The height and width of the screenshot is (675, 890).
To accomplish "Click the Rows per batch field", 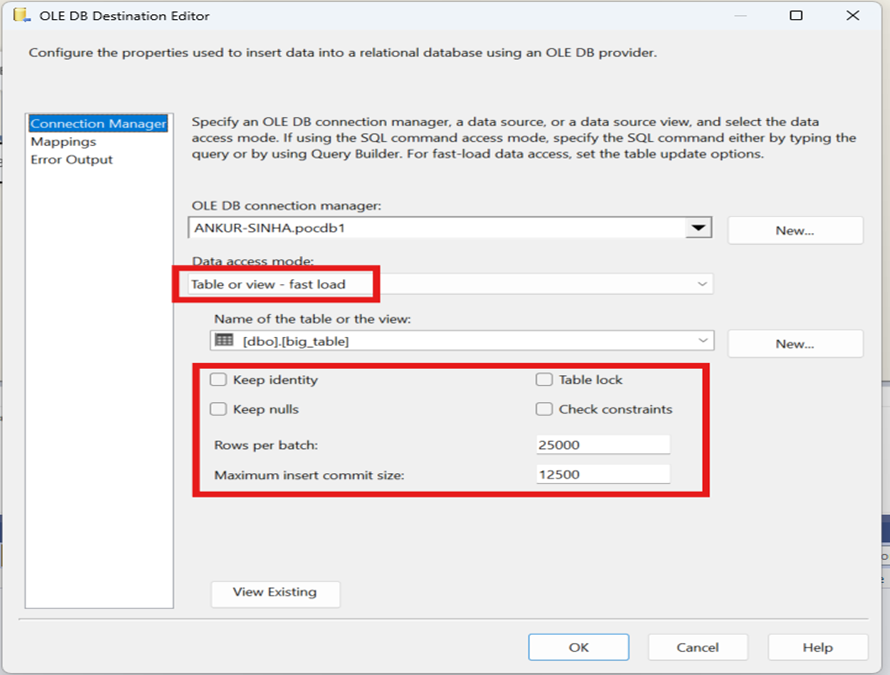I will point(602,445).
